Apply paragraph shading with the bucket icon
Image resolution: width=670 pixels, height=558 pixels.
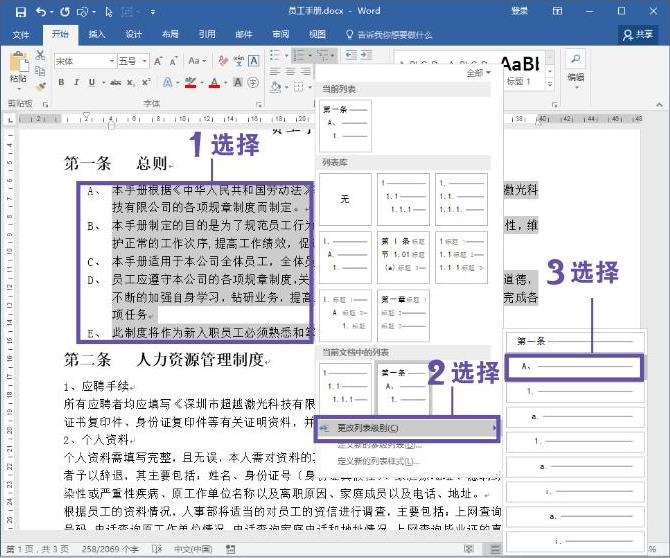click(276, 87)
